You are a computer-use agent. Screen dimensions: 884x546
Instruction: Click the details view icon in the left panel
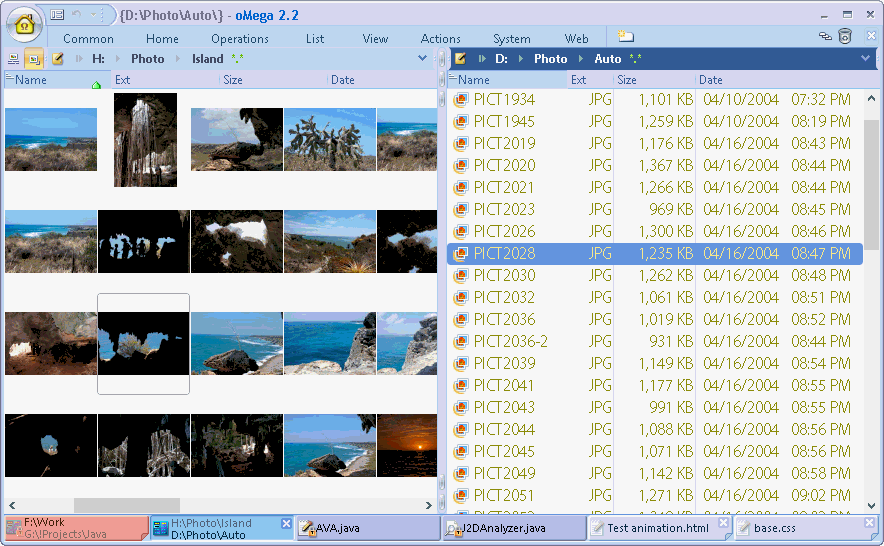13,59
